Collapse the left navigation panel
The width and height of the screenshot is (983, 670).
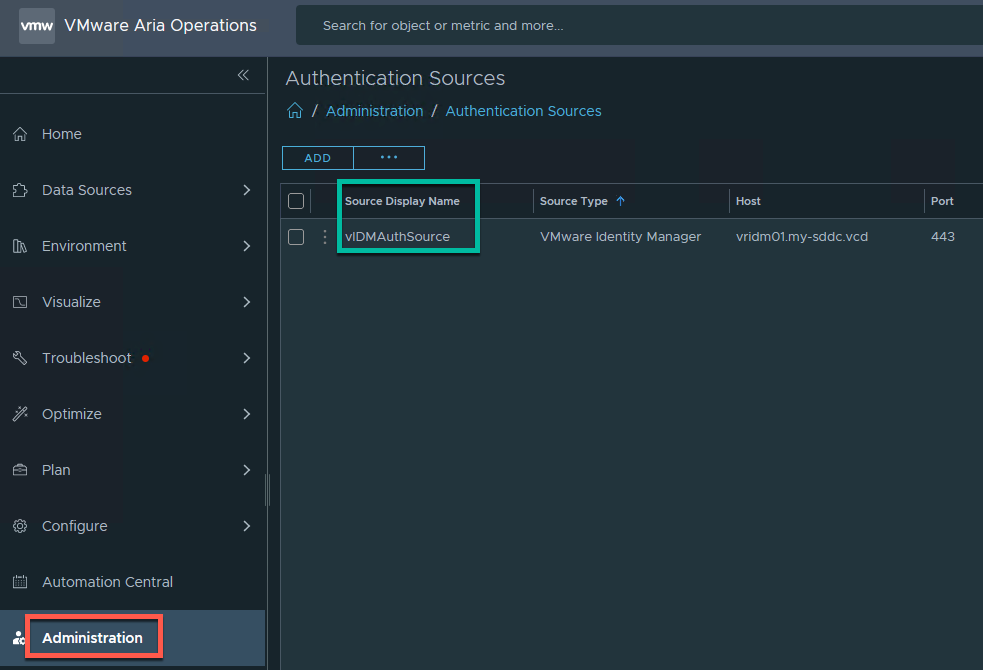[243, 74]
